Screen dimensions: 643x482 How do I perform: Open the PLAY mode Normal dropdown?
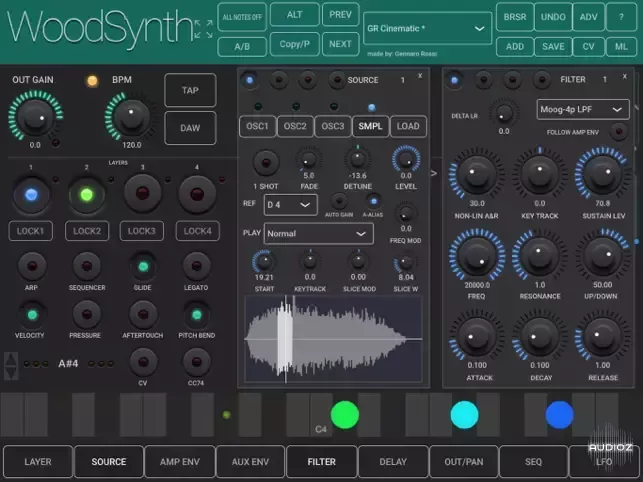click(318, 233)
